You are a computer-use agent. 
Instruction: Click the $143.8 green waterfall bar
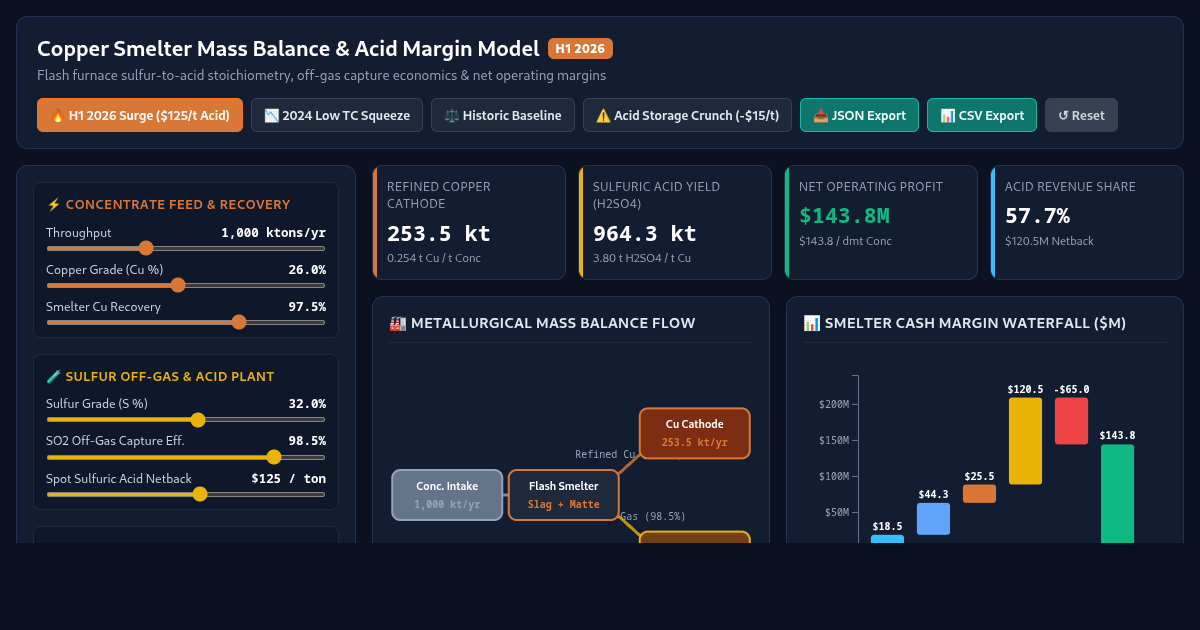tap(1117, 494)
